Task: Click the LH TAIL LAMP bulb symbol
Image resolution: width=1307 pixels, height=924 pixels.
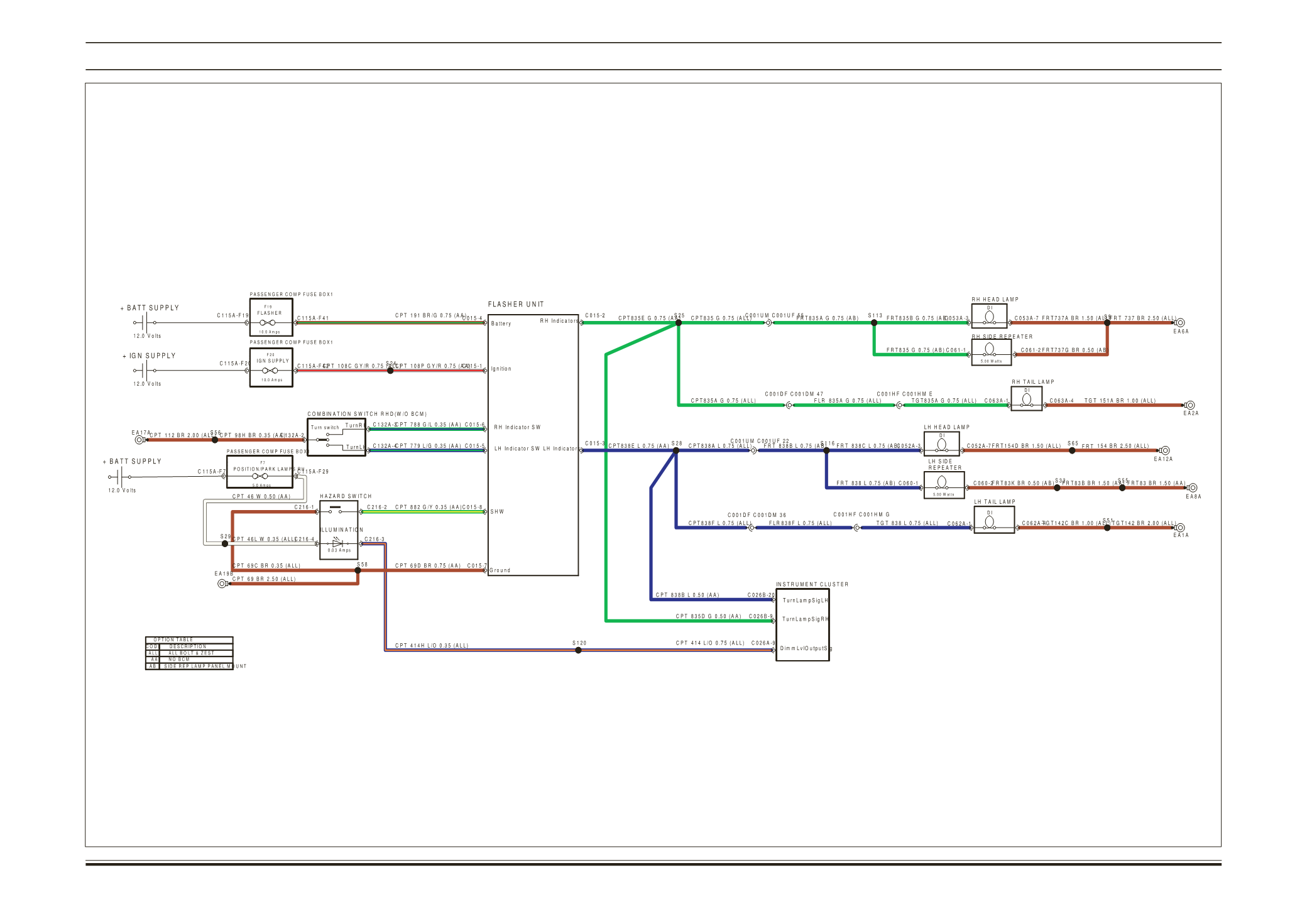Action: point(989,521)
